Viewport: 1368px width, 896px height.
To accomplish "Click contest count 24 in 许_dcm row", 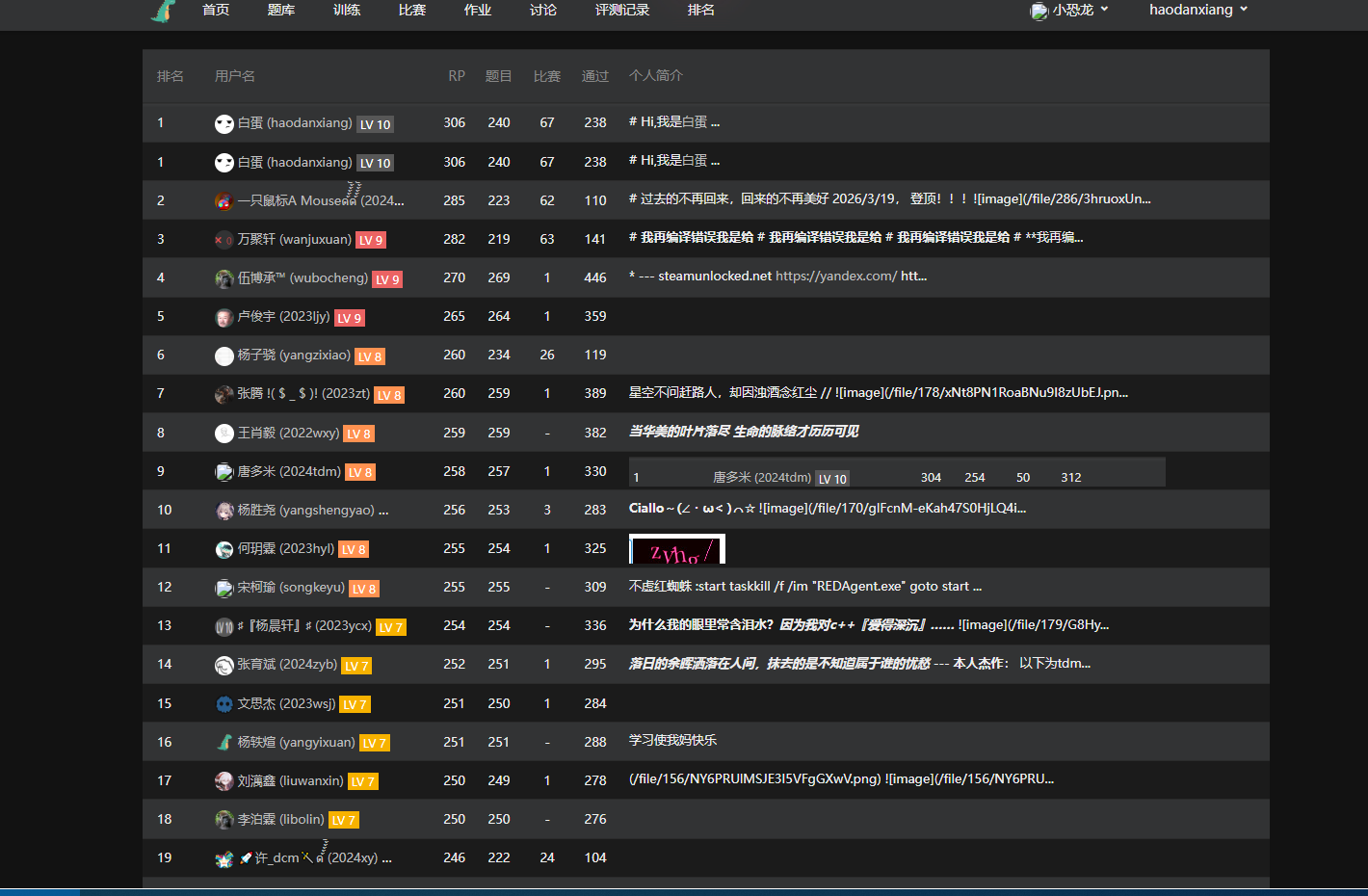I will click(x=547, y=857).
